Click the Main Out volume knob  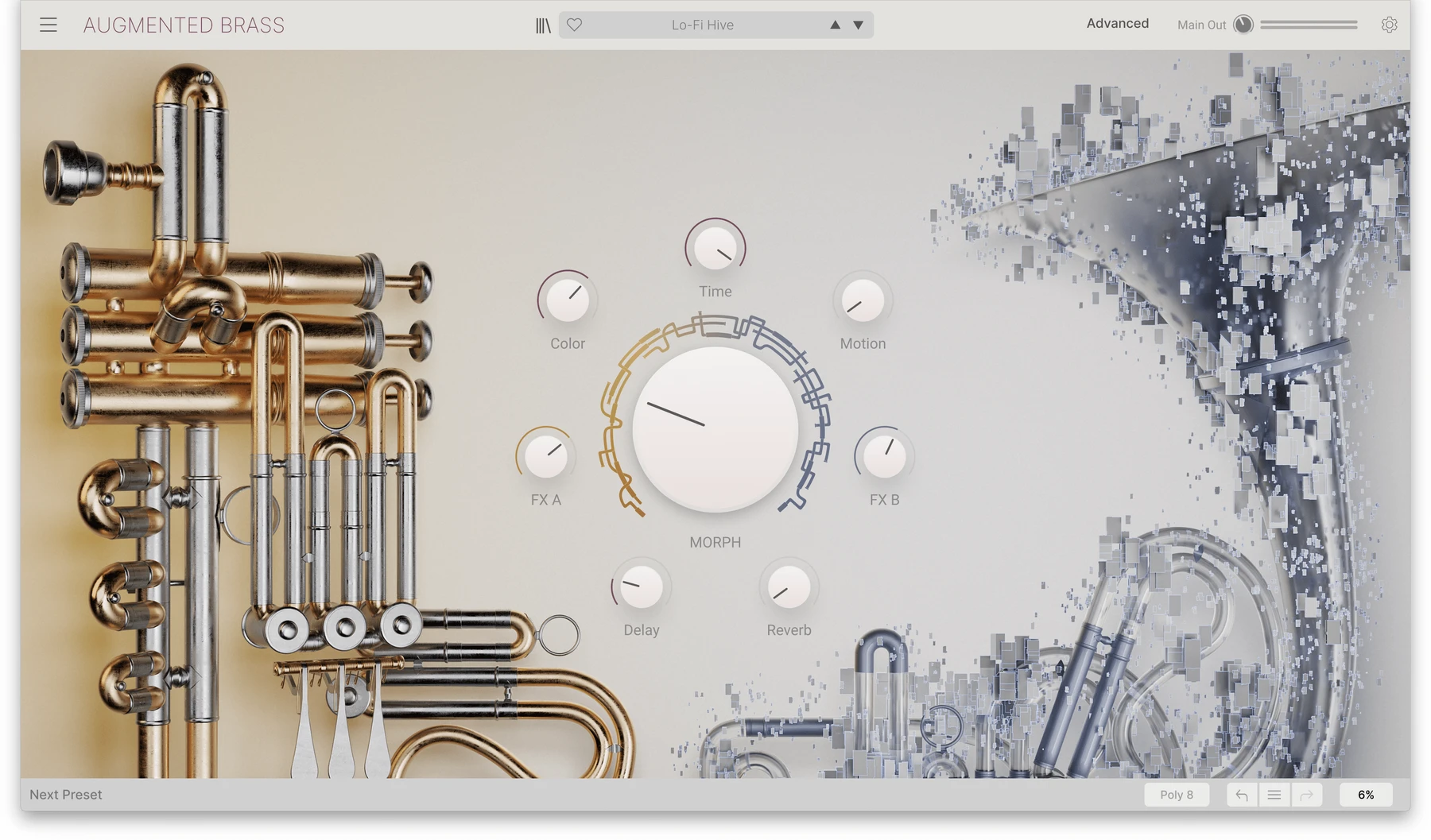click(1243, 25)
